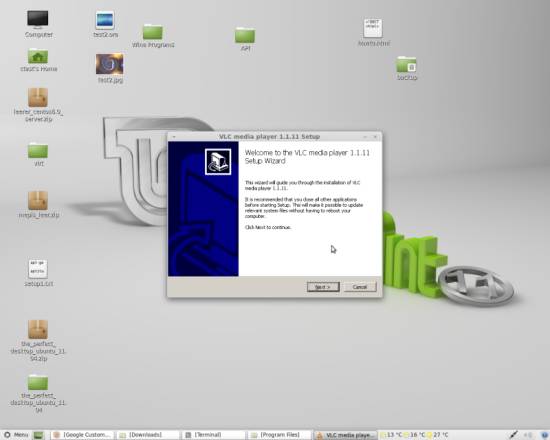This screenshot has height=440, width=550.
Task: Open the Mint Menu on the panel
Action: (x=16, y=435)
